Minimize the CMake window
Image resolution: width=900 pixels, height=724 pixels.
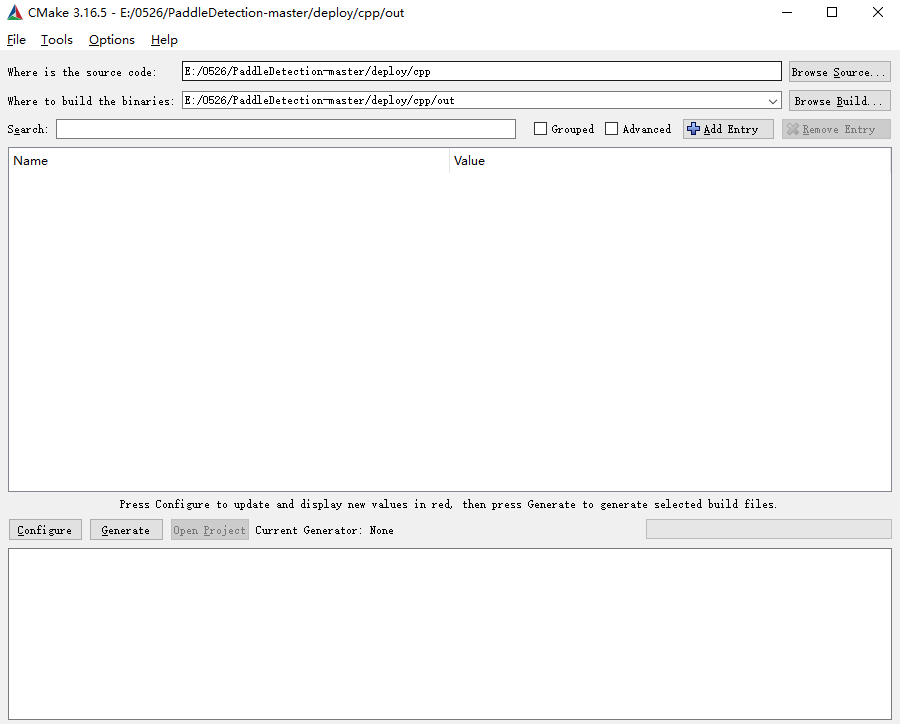click(787, 13)
